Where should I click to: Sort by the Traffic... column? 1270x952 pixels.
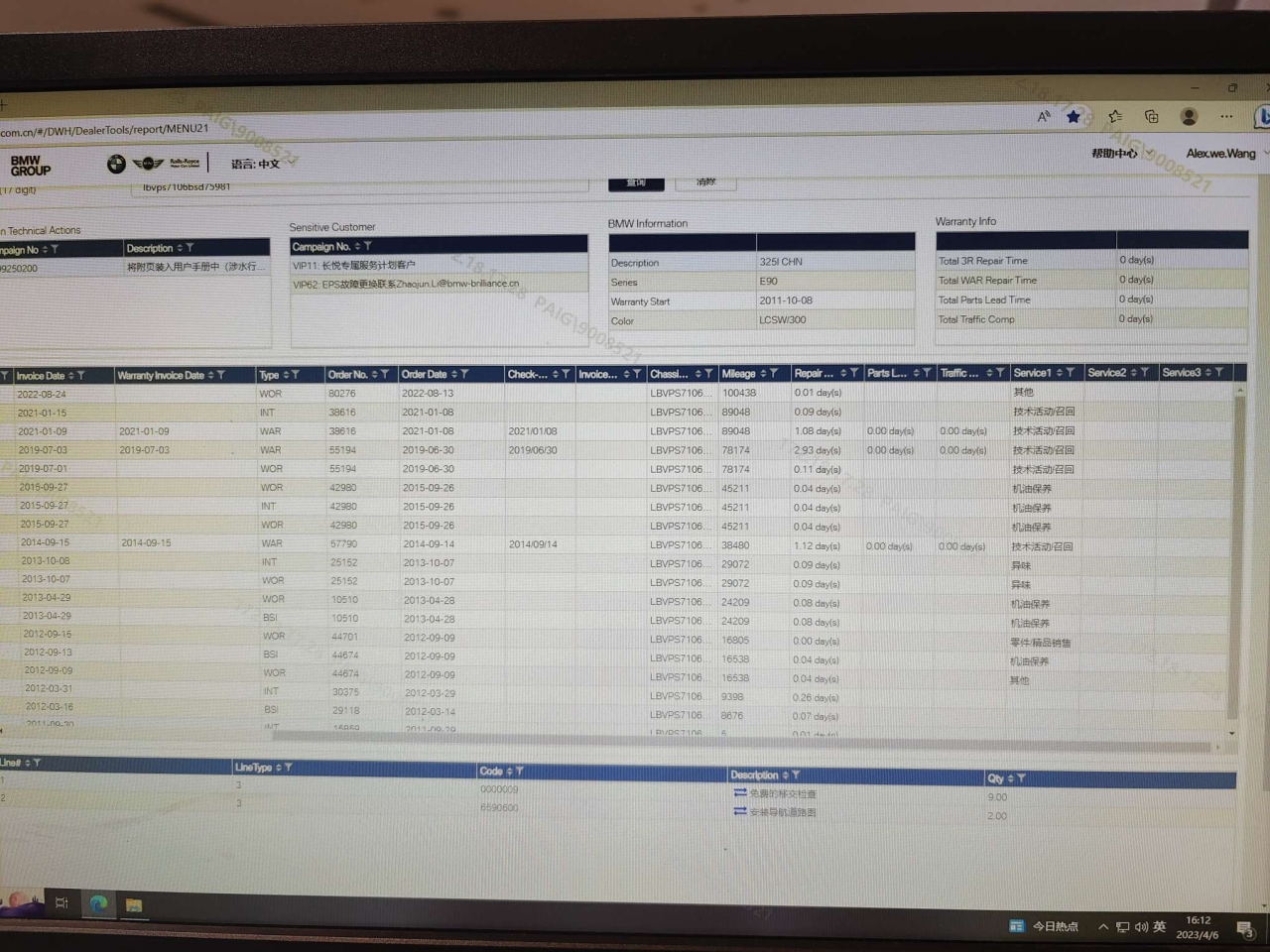coord(989,373)
